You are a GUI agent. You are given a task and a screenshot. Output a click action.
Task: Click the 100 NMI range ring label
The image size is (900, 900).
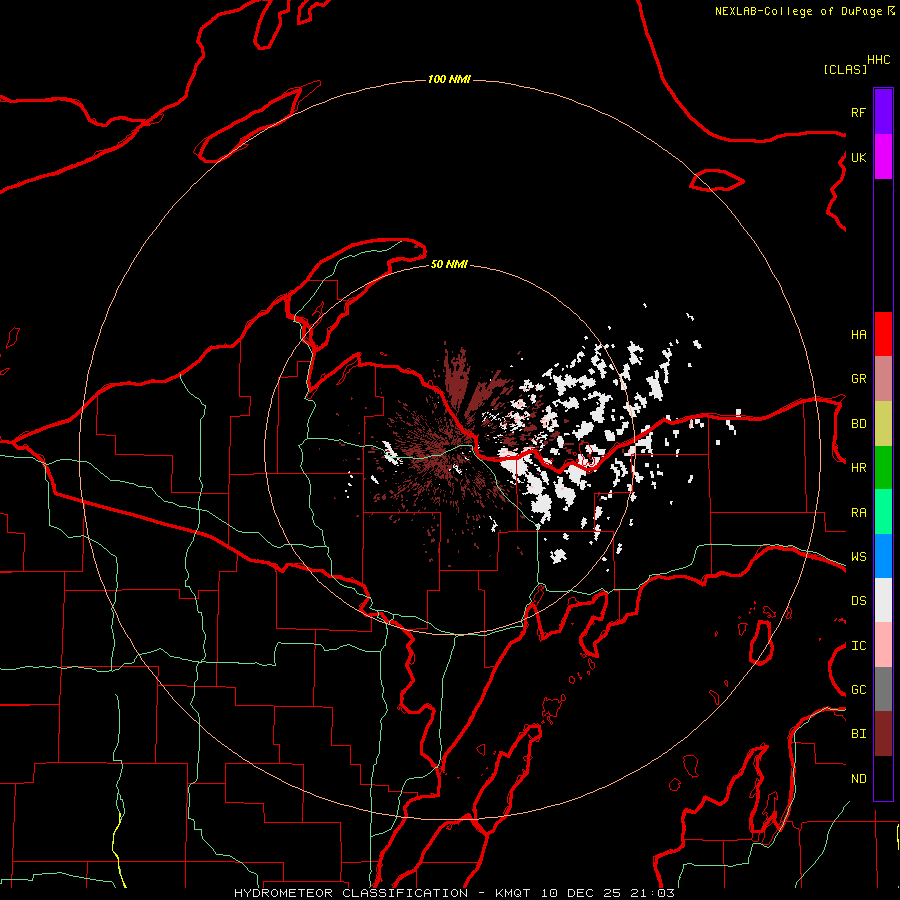(449, 79)
